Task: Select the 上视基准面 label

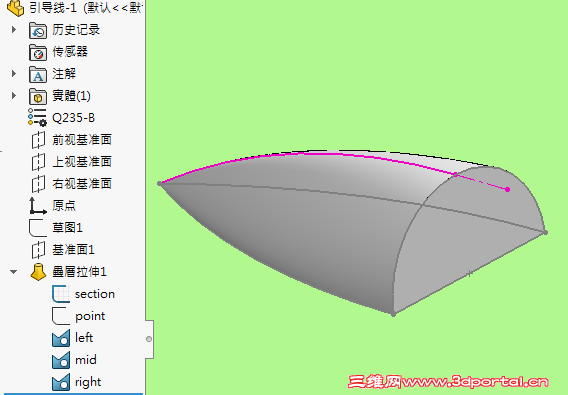Action: (82, 162)
